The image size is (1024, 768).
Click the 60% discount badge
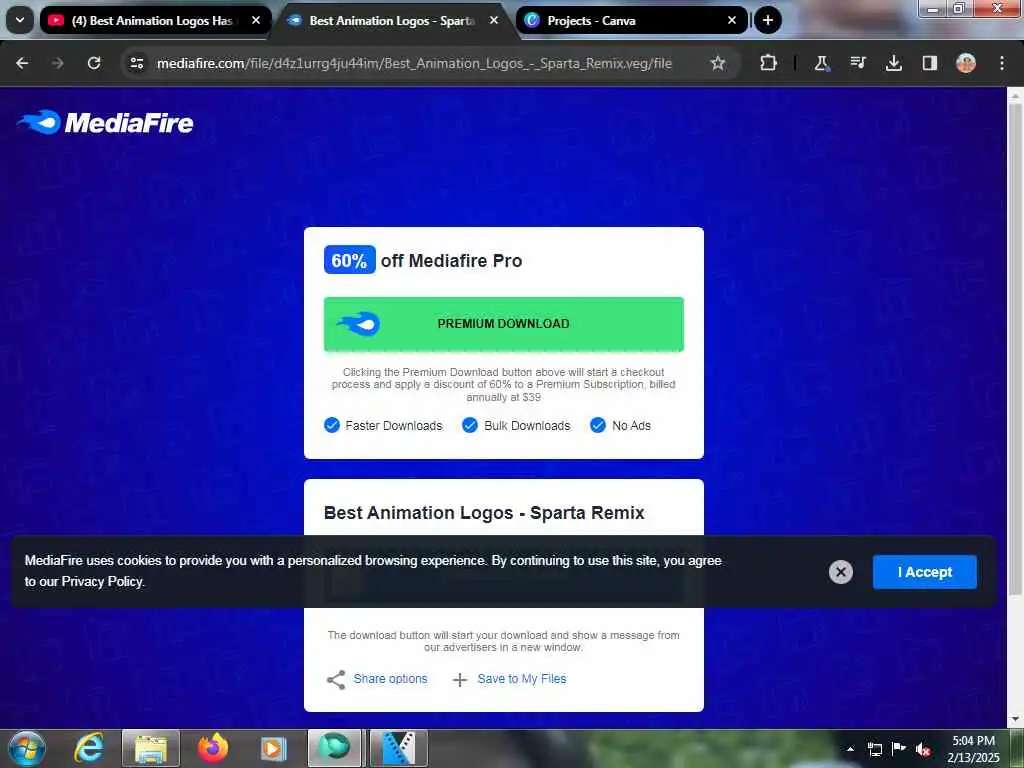pos(349,260)
